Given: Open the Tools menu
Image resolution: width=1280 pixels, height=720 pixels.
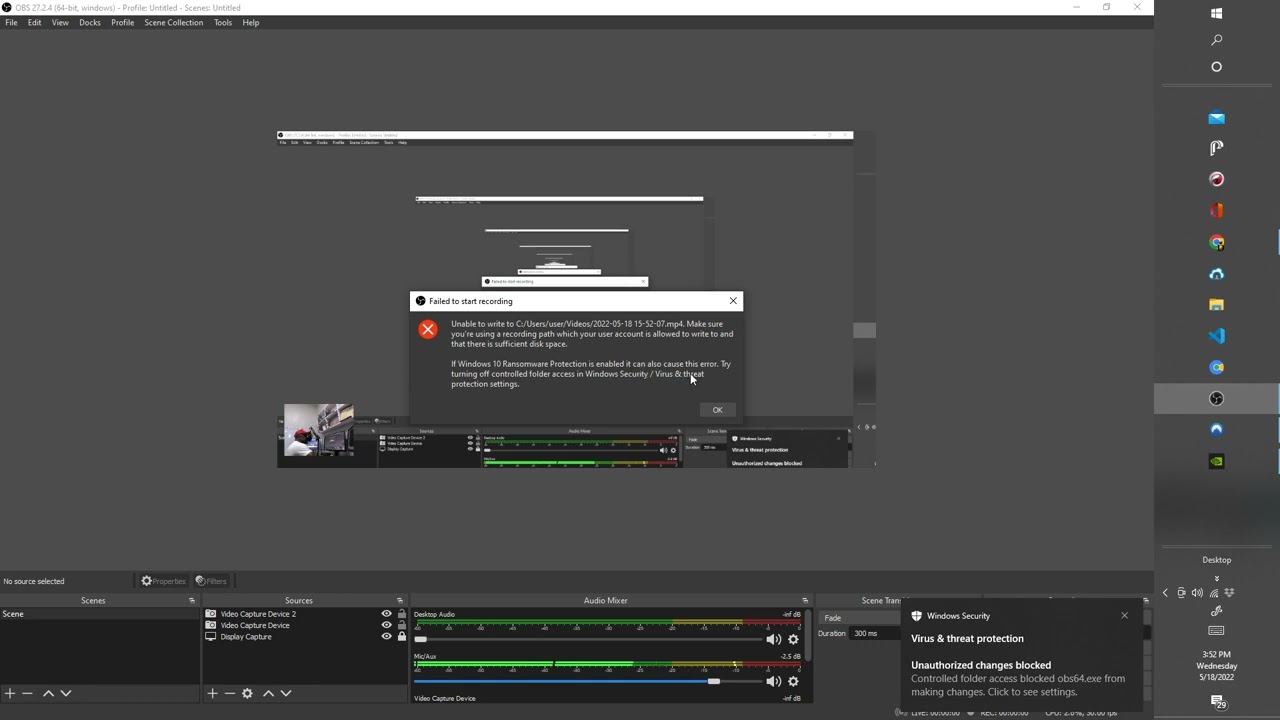Looking at the screenshot, I should pyautogui.click(x=223, y=22).
